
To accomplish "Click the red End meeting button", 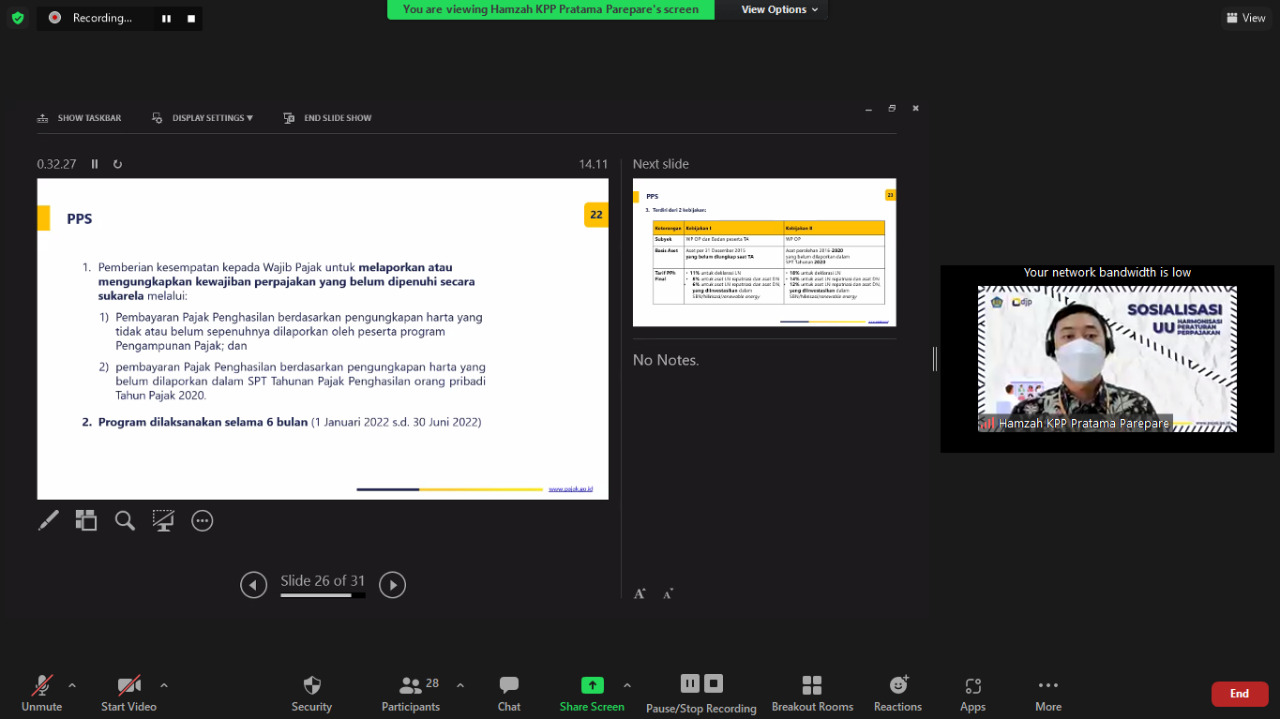I will click(x=1239, y=694).
